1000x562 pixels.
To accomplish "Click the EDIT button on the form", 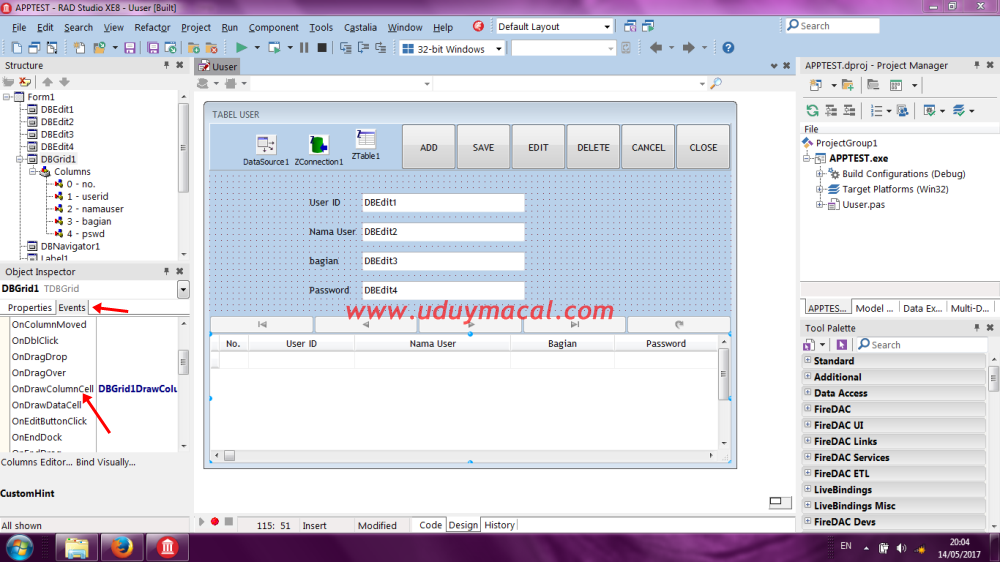I will pos(538,147).
